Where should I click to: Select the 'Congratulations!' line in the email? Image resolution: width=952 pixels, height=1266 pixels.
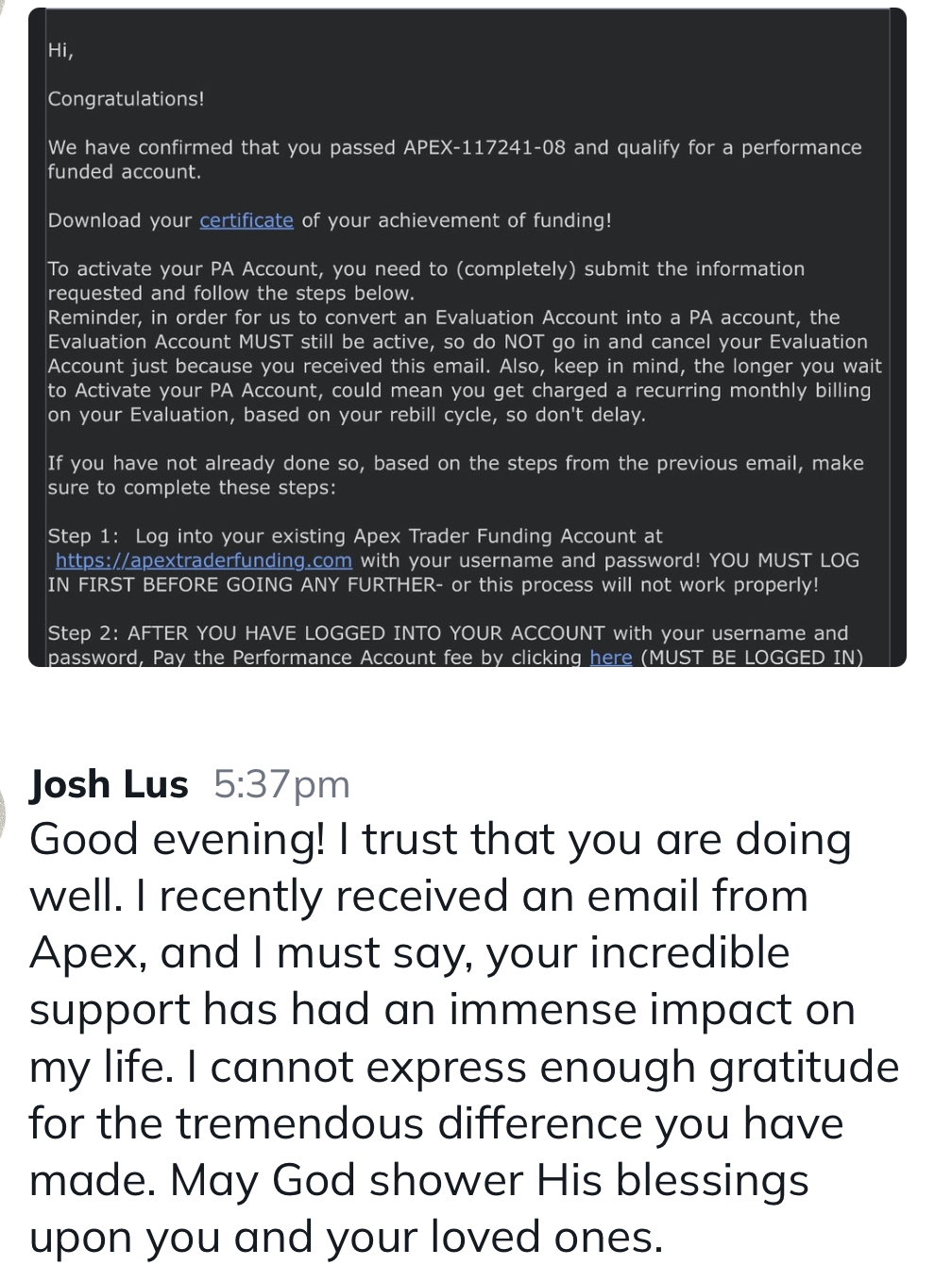pyautogui.click(x=126, y=98)
